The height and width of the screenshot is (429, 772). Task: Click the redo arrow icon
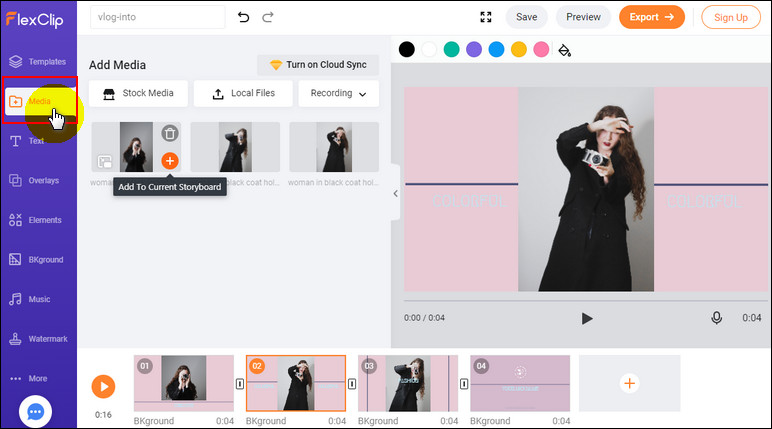tap(267, 17)
